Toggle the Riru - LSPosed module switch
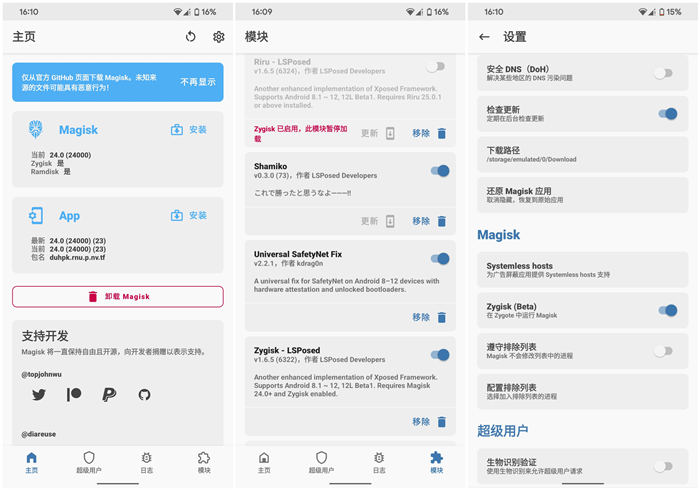Viewport: 700px width, 490px height. coord(436,66)
